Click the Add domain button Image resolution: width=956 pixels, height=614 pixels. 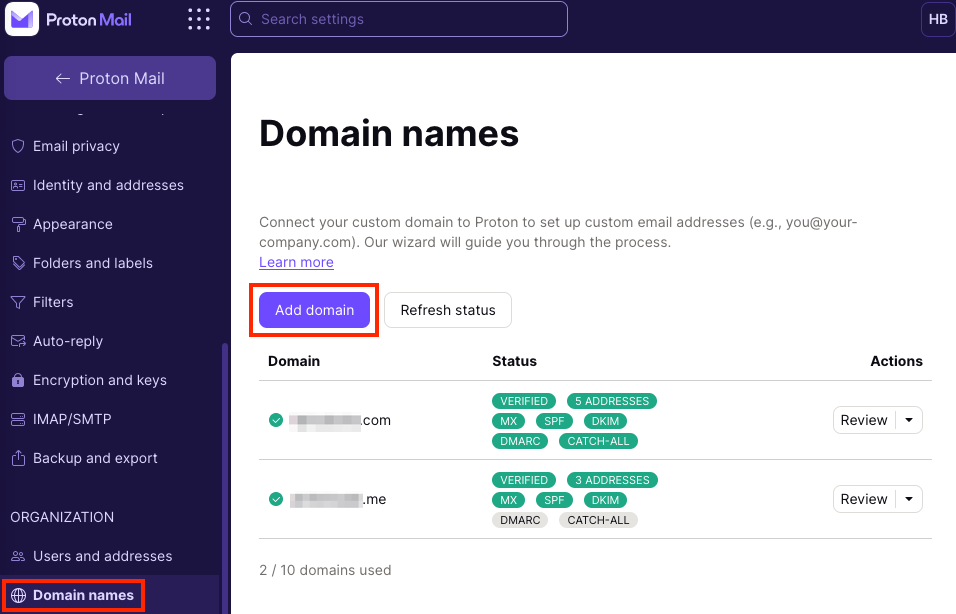314,310
